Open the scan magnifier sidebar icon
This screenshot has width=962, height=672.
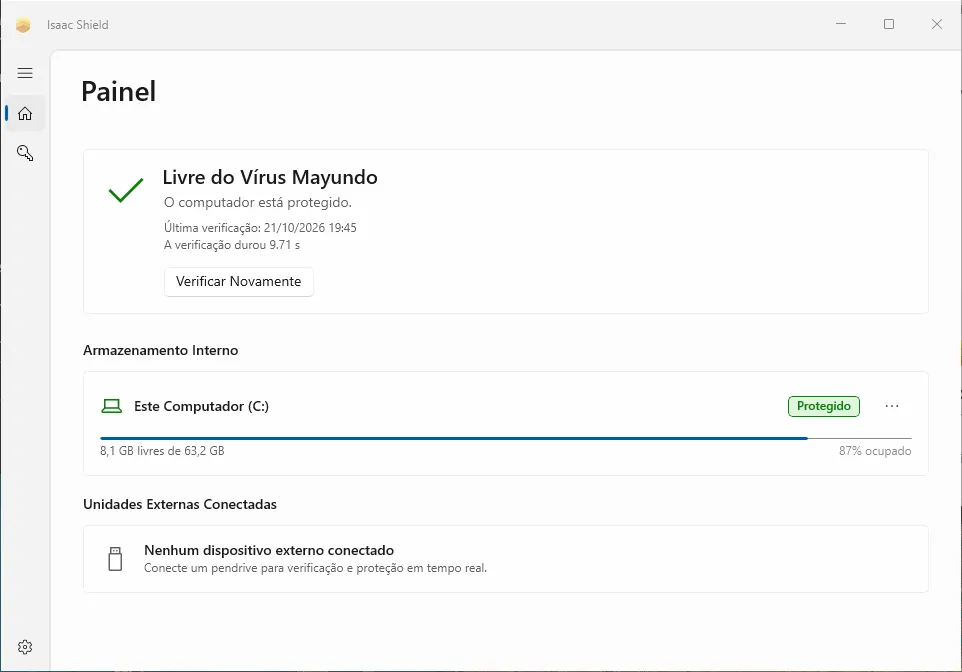pyautogui.click(x=25, y=153)
